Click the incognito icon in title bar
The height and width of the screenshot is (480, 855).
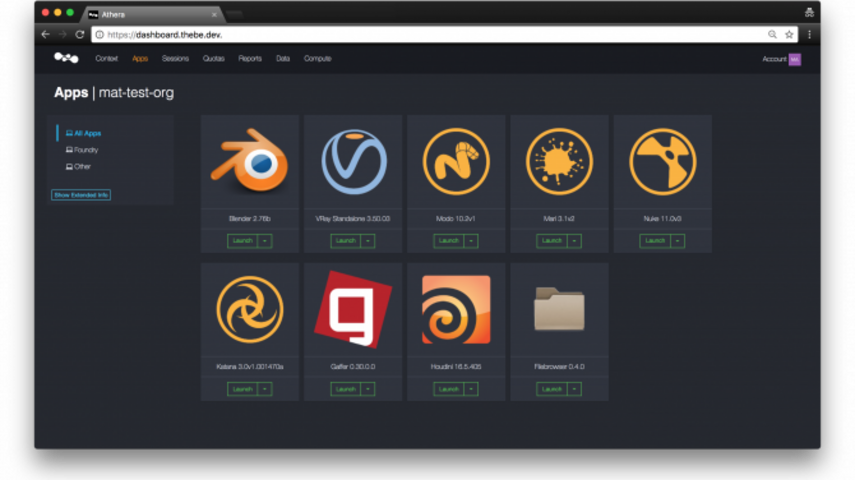tap(809, 12)
